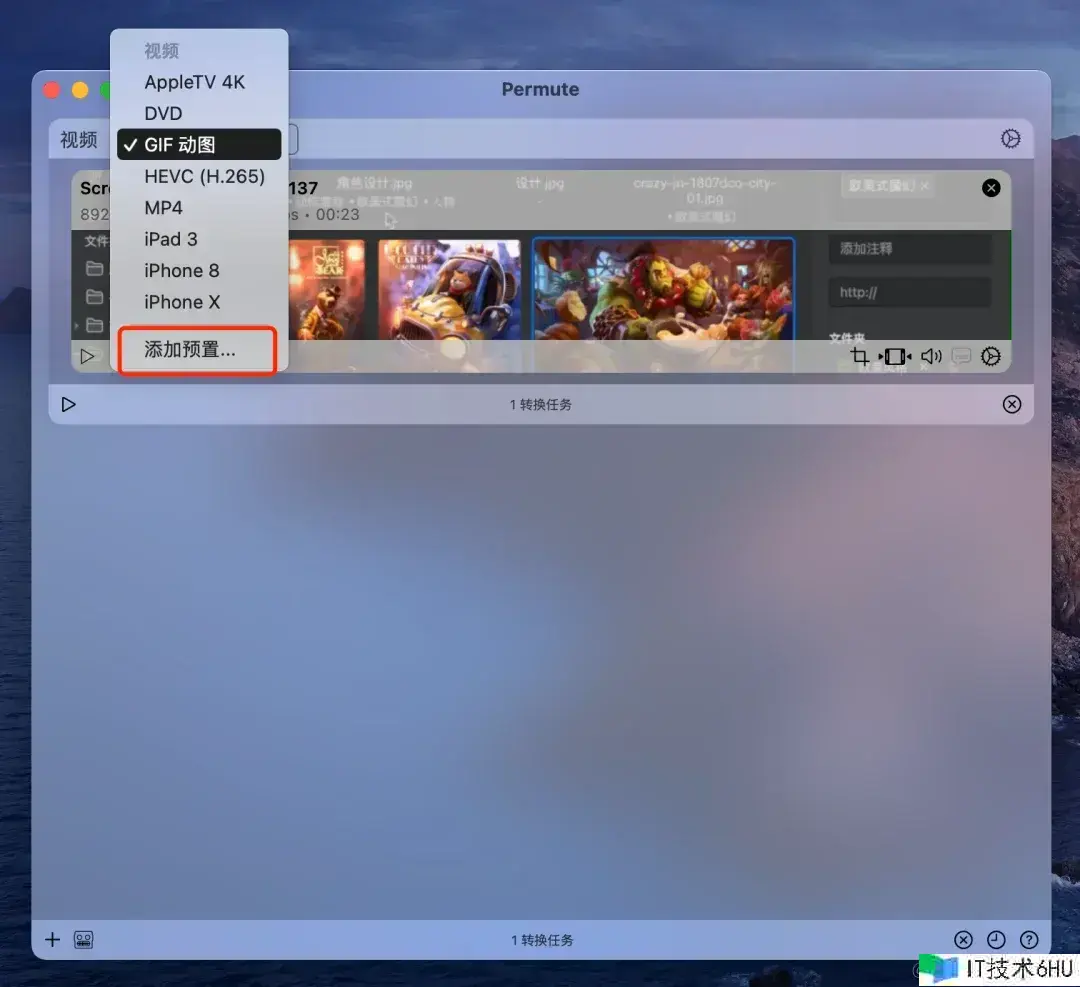Image resolution: width=1080 pixels, height=987 pixels.
Task: Open the video trim tool icon
Action: 895,357
